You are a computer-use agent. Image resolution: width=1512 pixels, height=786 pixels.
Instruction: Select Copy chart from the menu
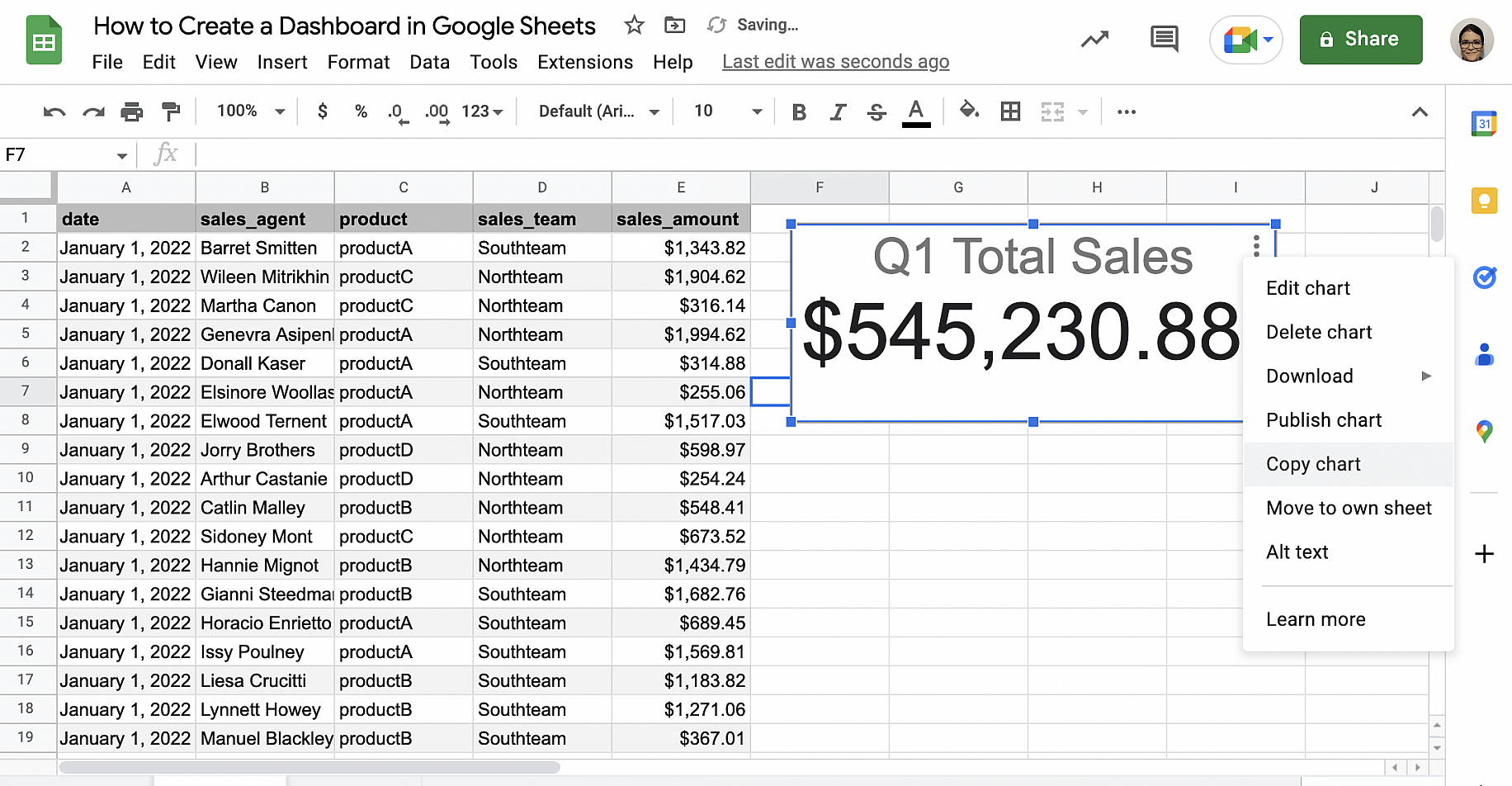pos(1313,464)
